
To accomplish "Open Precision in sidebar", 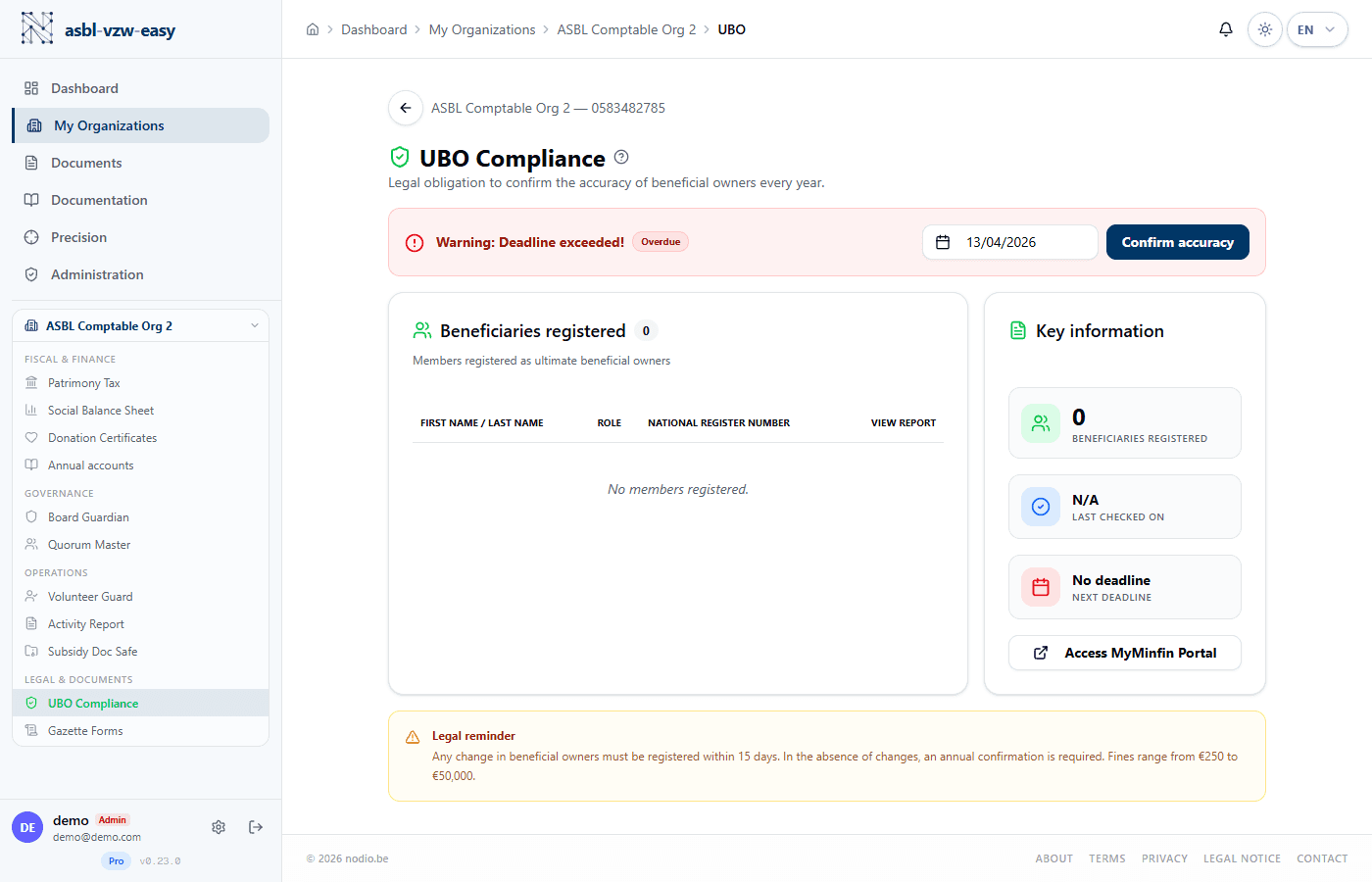I will 140,237.
